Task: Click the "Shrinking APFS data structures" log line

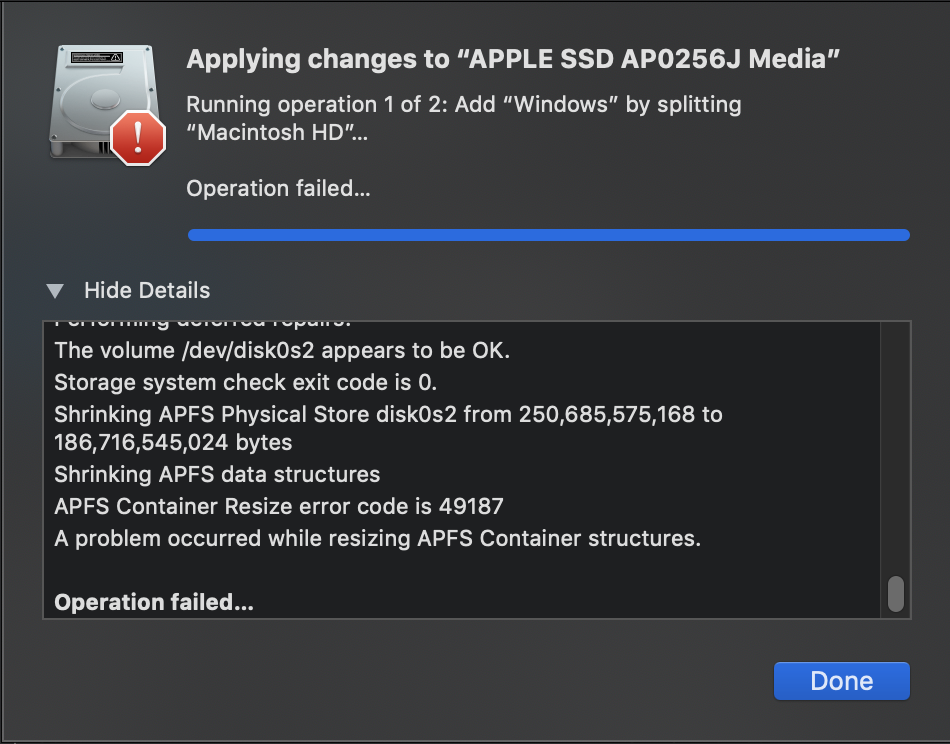Action: (x=217, y=474)
